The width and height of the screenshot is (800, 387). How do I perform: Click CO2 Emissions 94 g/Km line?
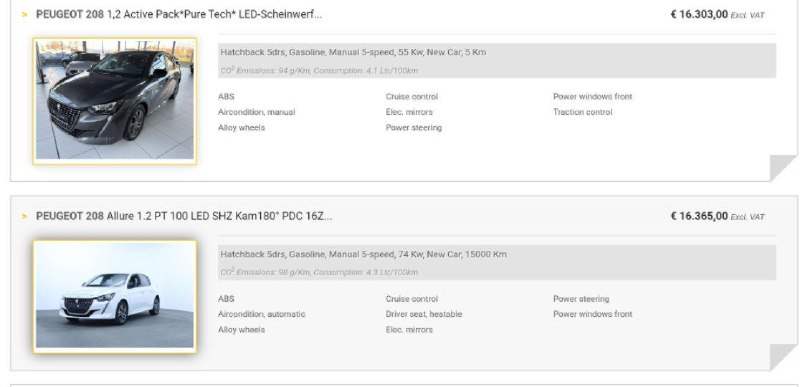[319, 70]
